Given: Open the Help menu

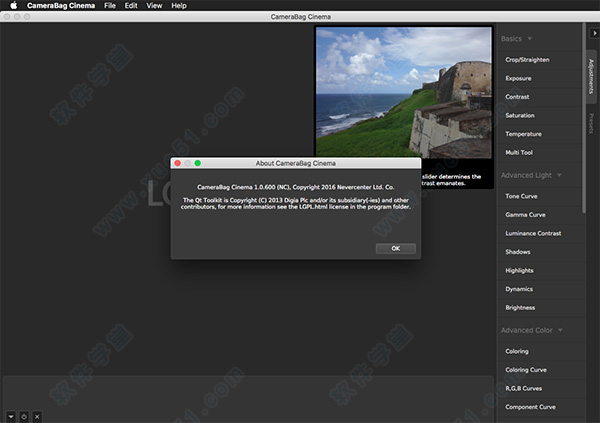Looking at the screenshot, I should point(179,5).
